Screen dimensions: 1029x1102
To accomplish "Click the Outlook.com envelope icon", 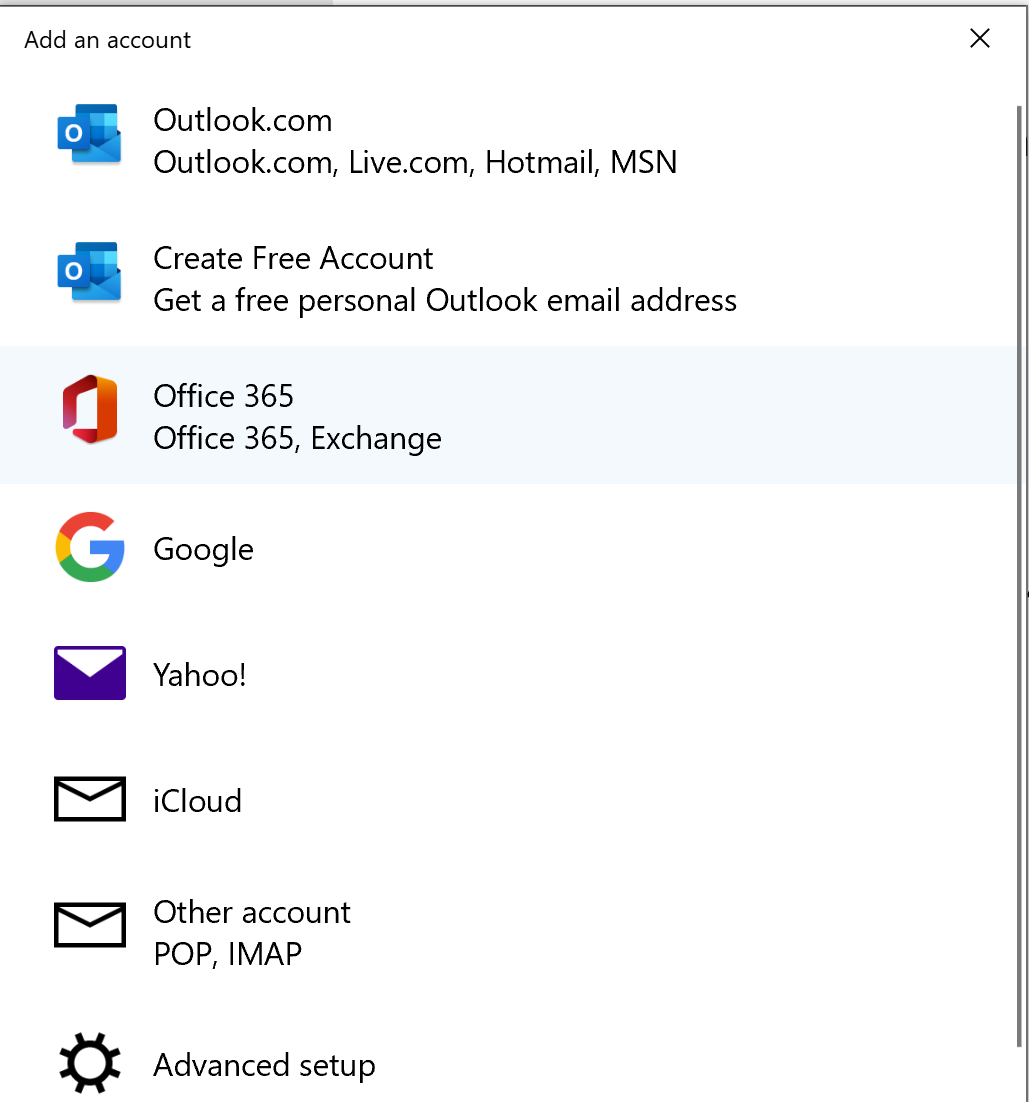I will pyautogui.click(x=89, y=134).
